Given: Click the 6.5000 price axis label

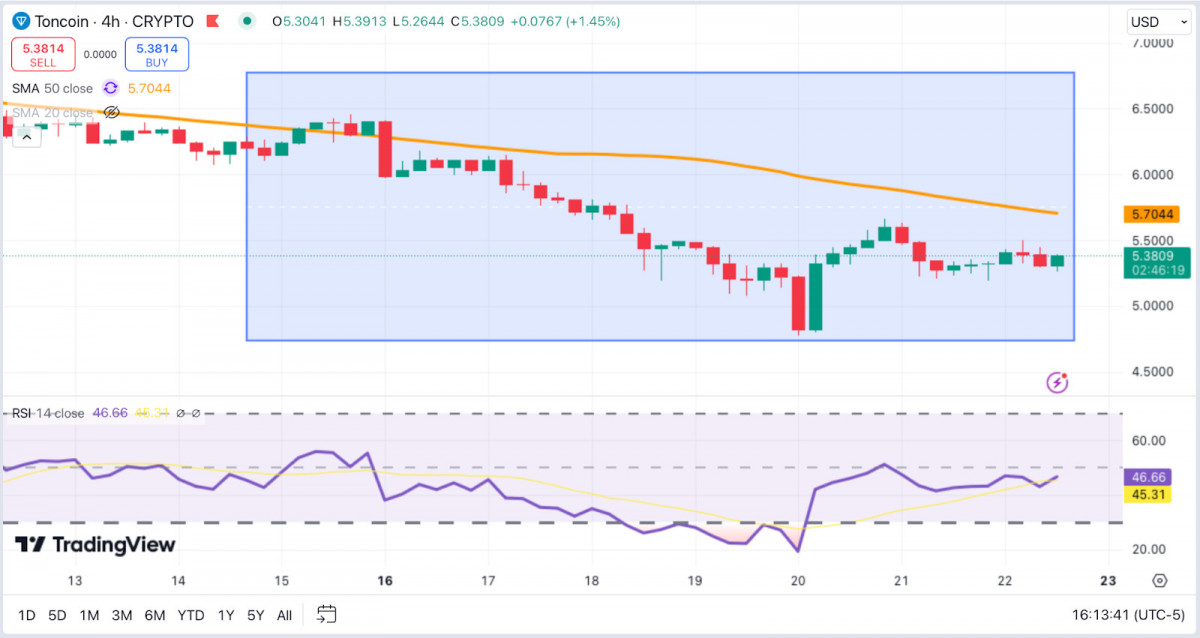Looking at the screenshot, I should [1152, 109].
